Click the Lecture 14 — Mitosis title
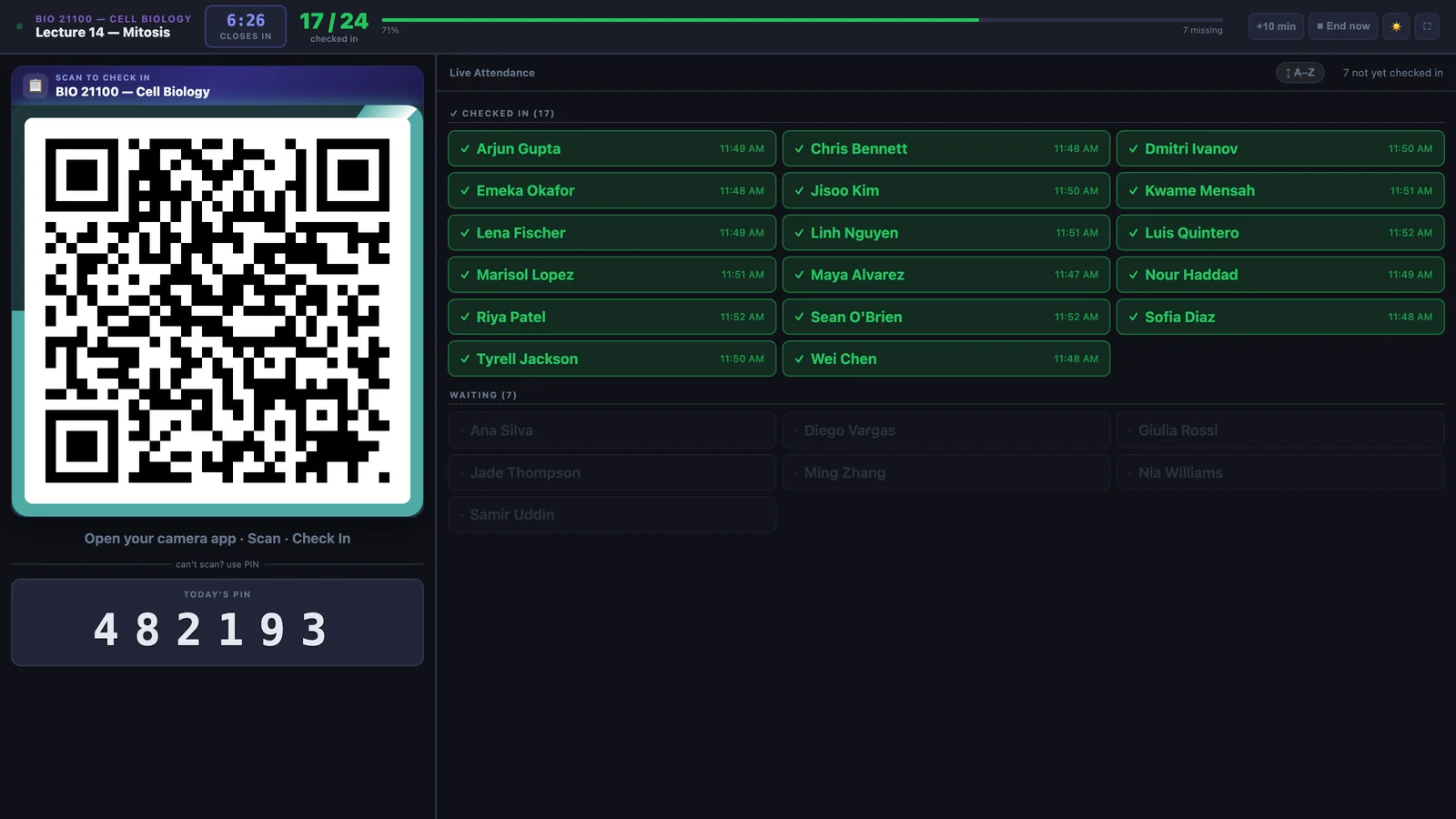This screenshot has width=1456, height=819. pyautogui.click(x=103, y=33)
